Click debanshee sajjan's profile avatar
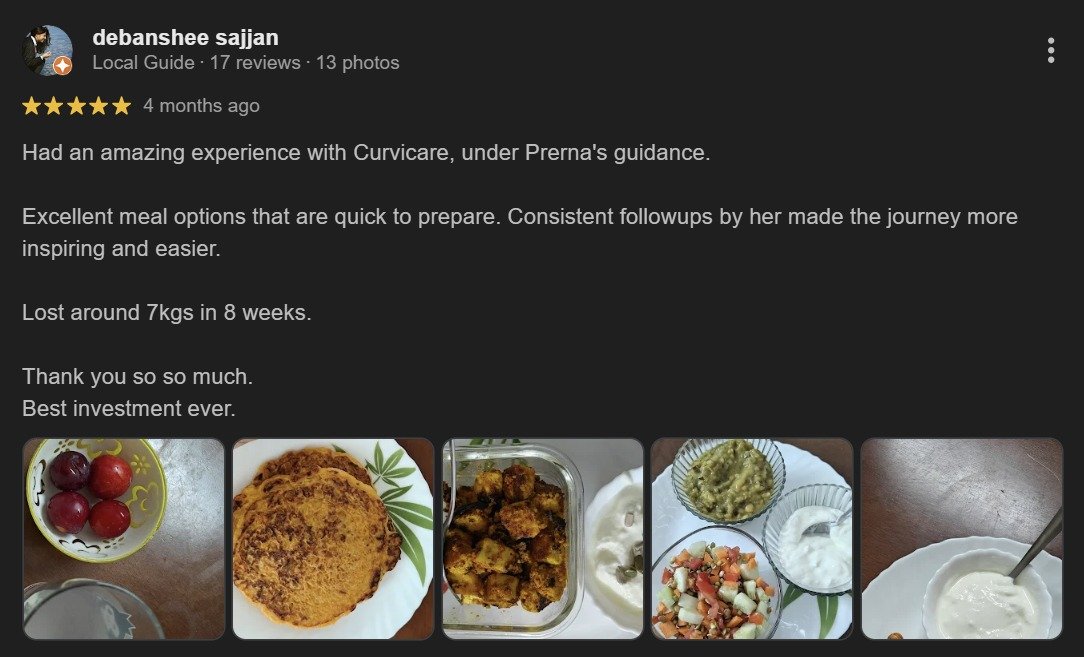Screen dimensions: 1084x657 point(46,50)
